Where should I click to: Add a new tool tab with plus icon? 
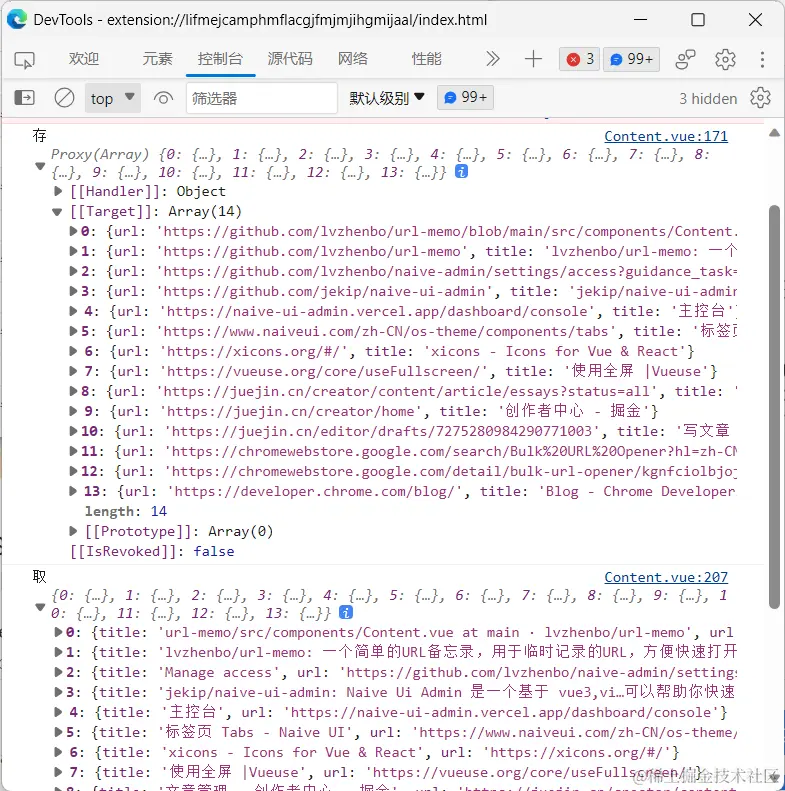[x=533, y=59]
